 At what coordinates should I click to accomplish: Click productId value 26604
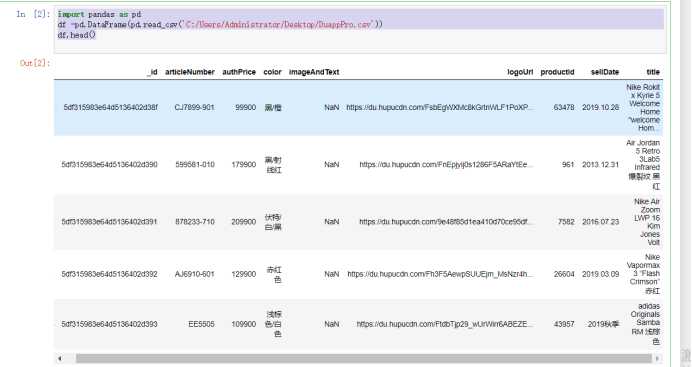(564, 274)
